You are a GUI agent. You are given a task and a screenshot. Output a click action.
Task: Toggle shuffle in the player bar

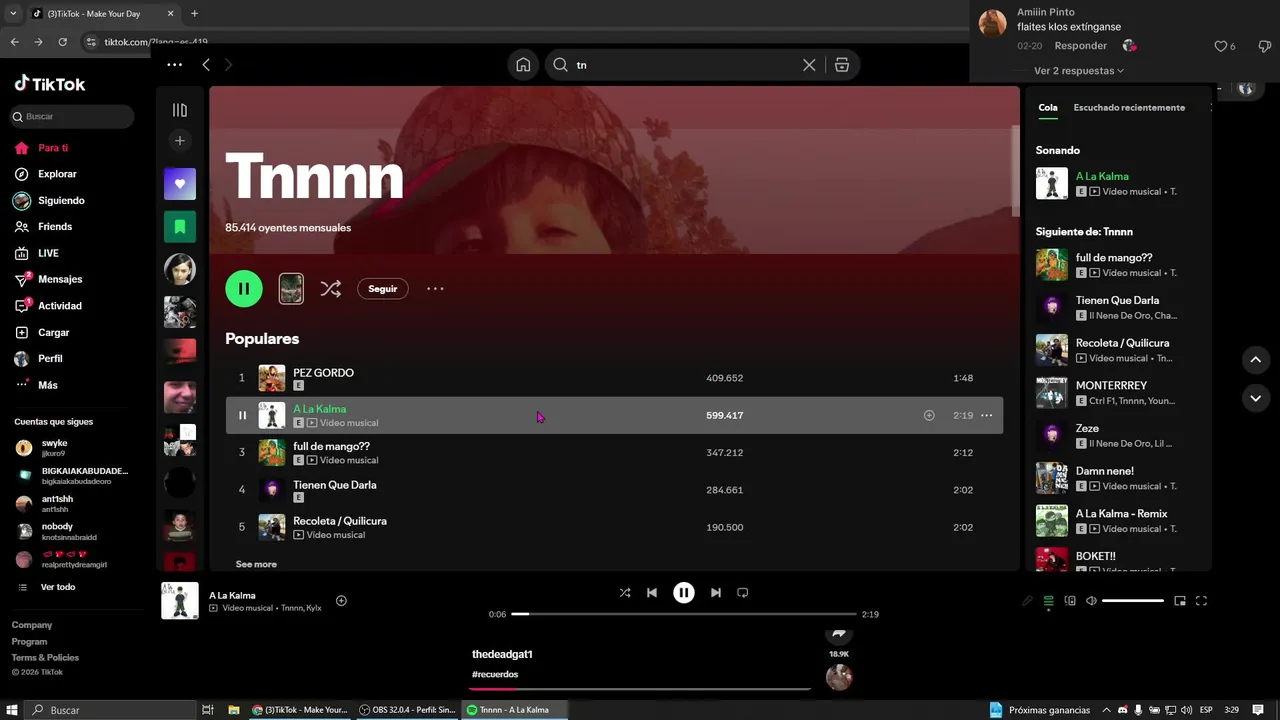(625, 593)
